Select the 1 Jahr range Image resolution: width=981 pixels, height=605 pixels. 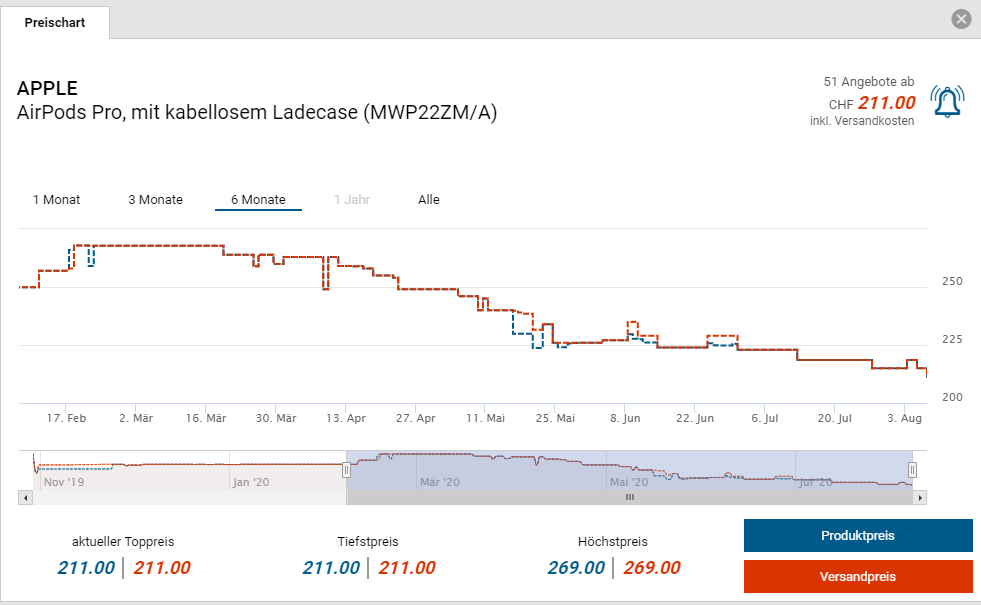pos(352,200)
